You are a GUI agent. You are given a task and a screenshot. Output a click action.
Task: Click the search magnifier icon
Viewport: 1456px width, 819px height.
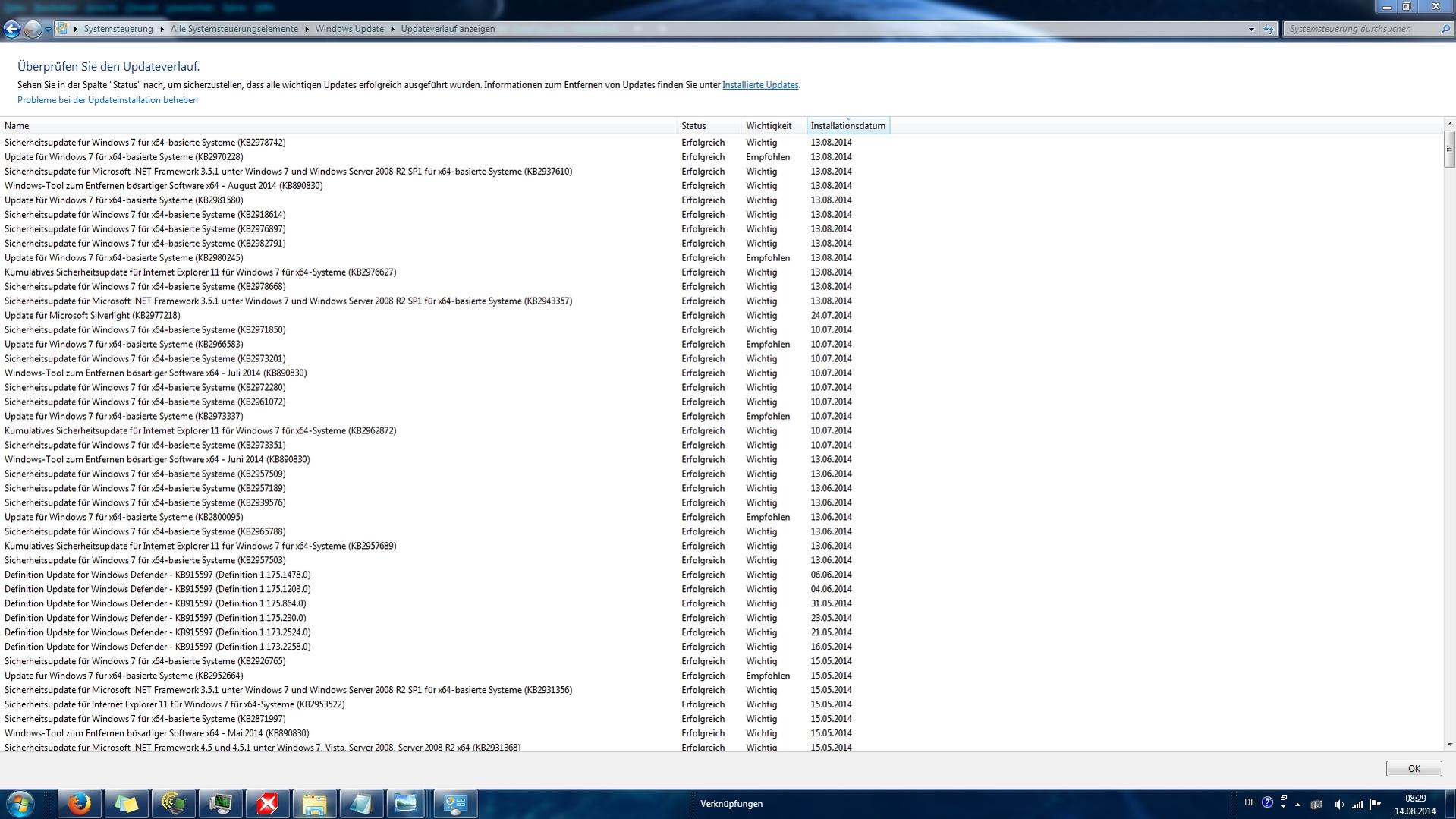click(1445, 29)
